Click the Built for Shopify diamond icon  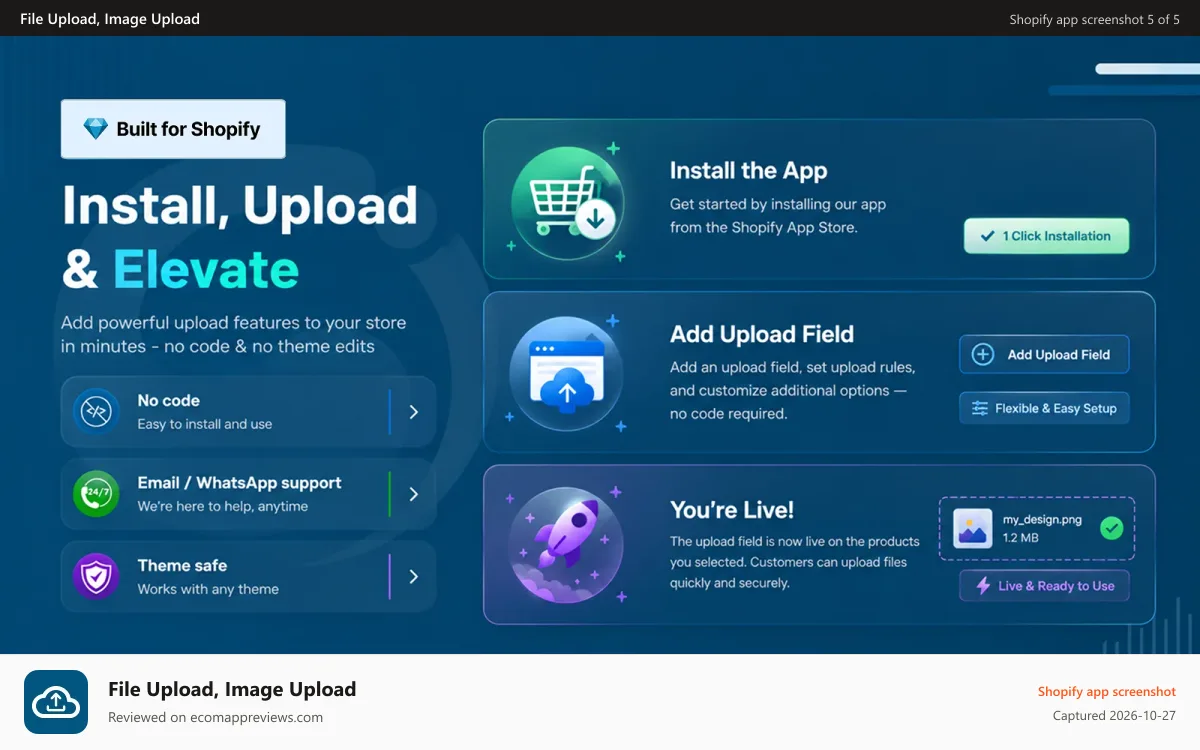[95, 129]
